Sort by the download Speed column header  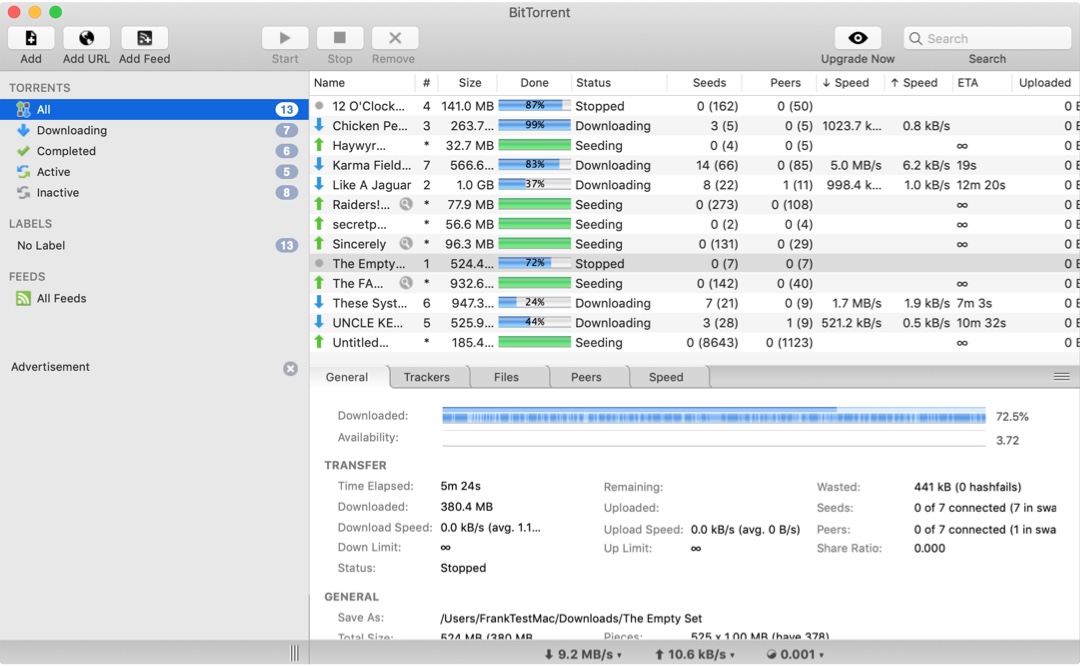(850, 83)
